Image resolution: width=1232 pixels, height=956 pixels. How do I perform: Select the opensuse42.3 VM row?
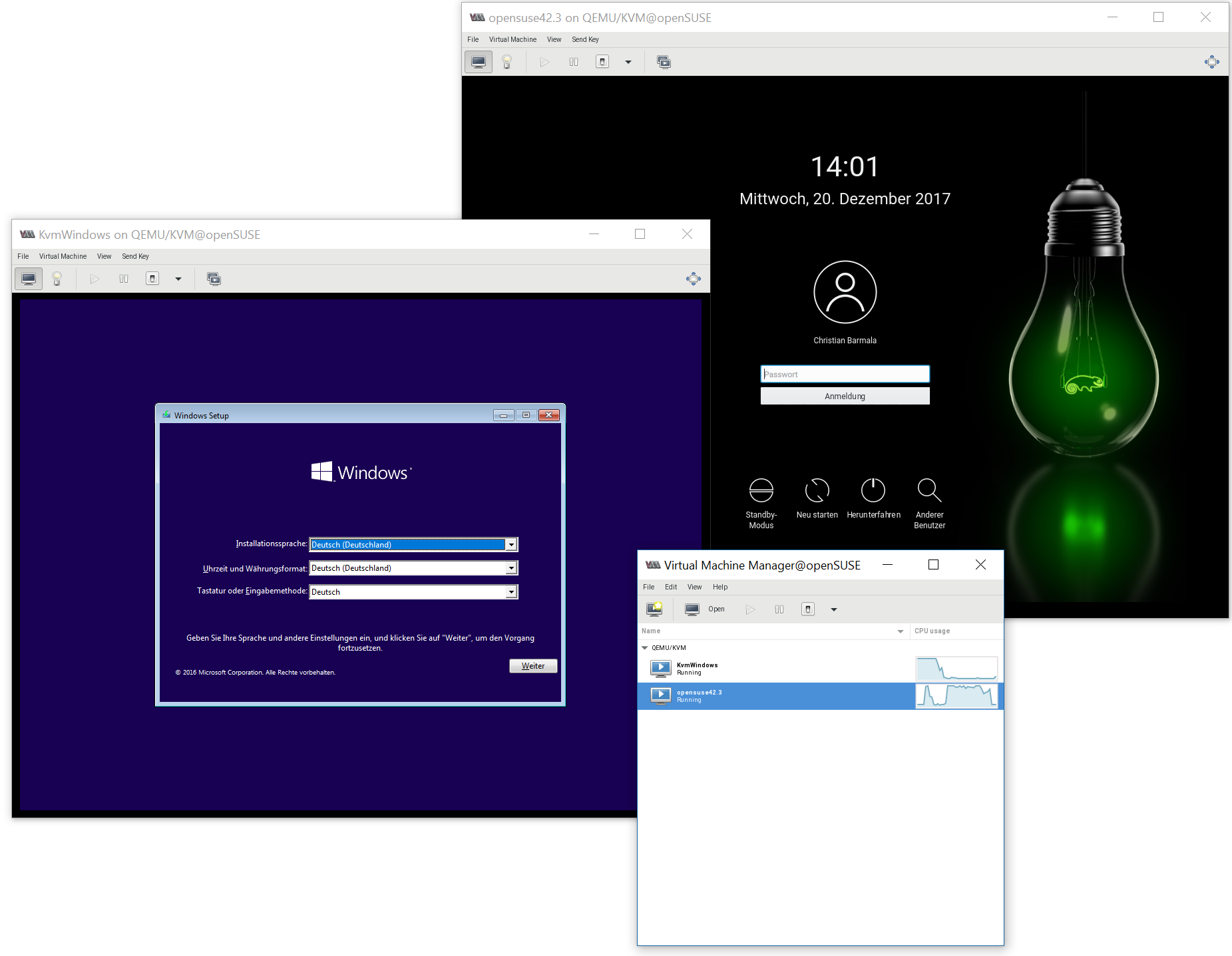click(821, 696)
